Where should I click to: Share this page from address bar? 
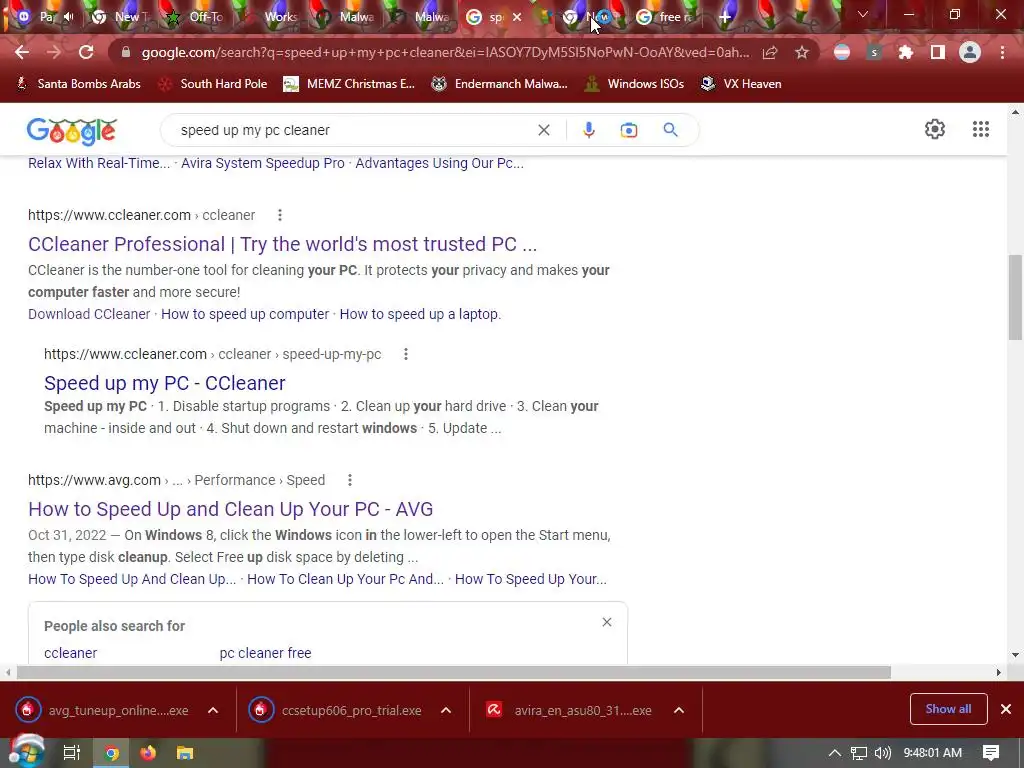coord(770,52)
